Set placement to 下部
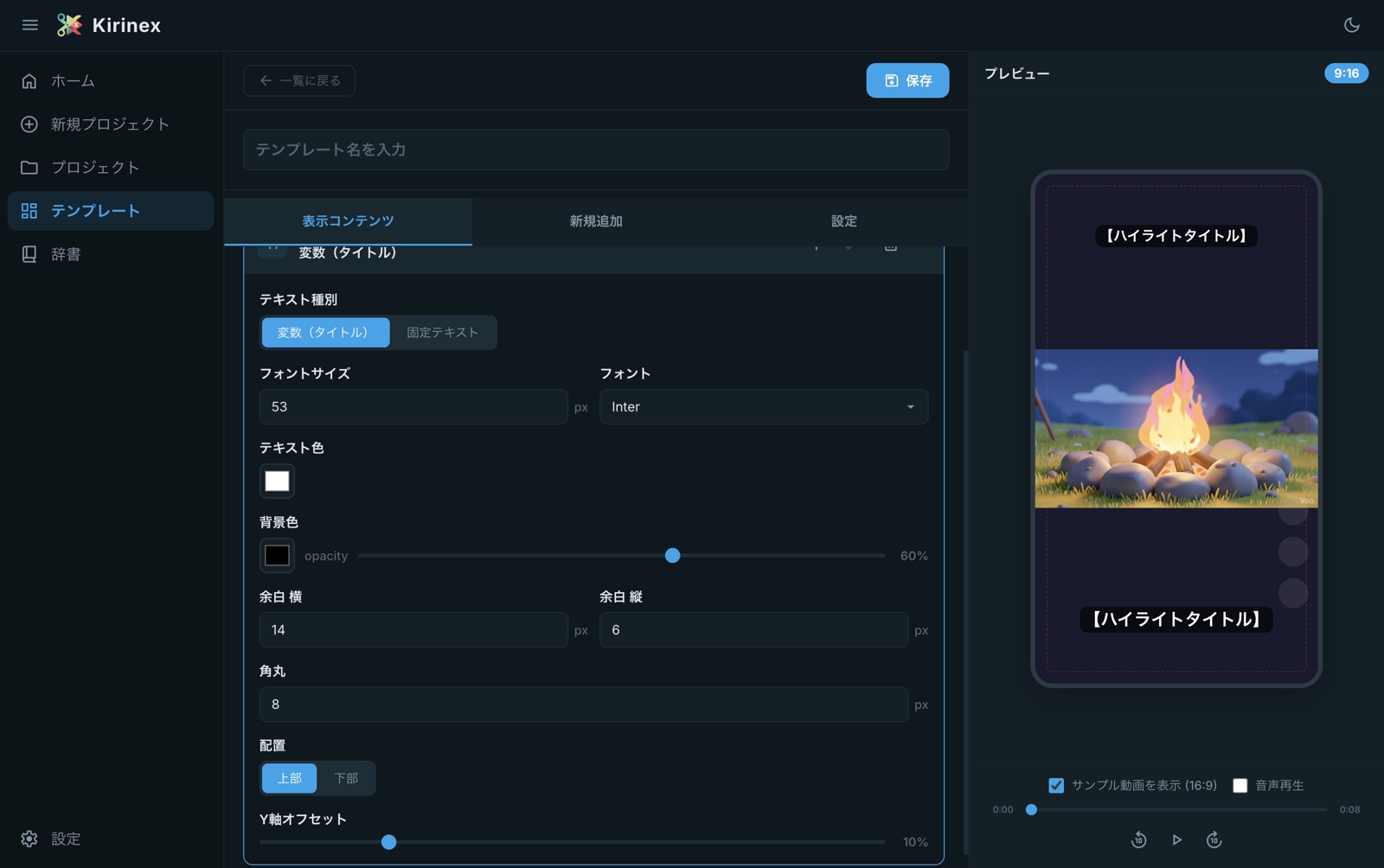This screenshot has width=1384, height=868. click(346, 778)
